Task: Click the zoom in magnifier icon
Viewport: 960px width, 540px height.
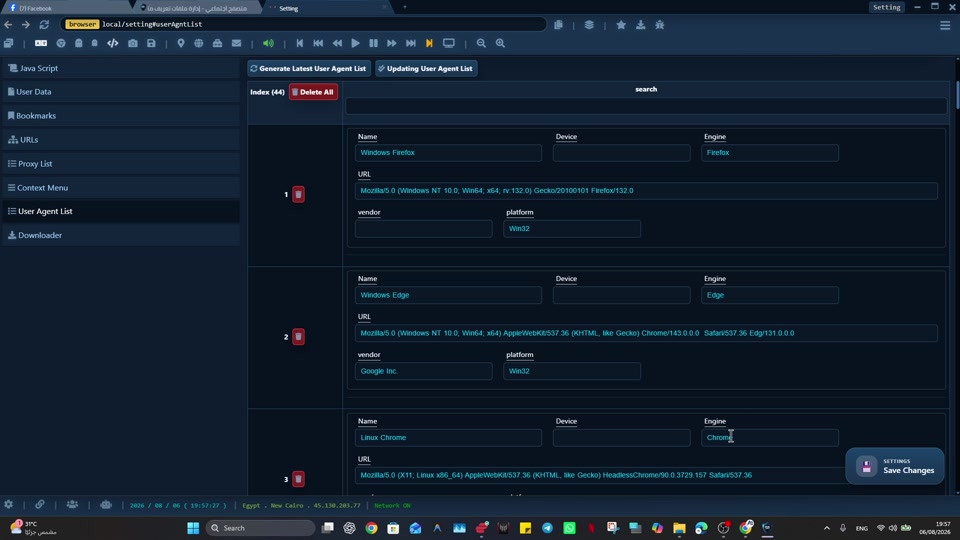Action: point(500,43)
